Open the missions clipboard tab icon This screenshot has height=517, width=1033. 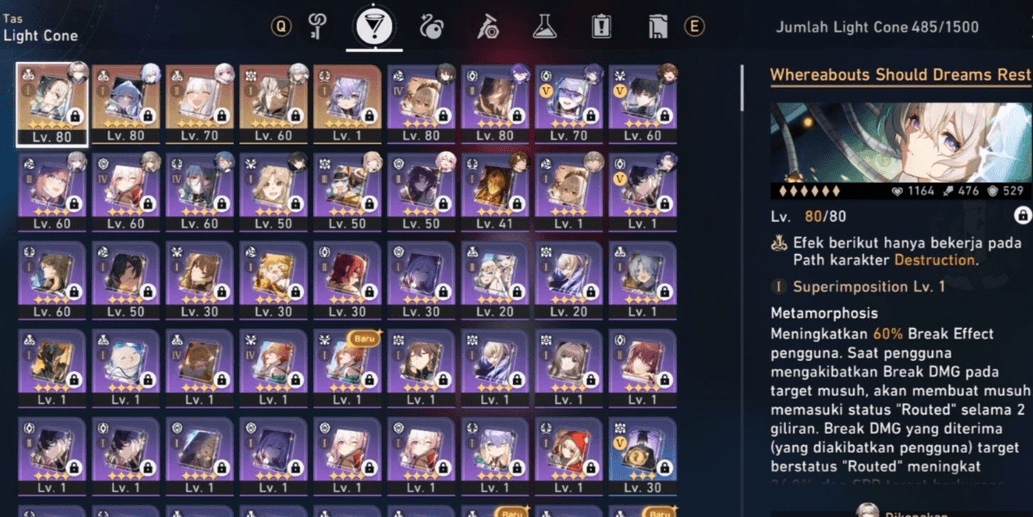(601, 27)
